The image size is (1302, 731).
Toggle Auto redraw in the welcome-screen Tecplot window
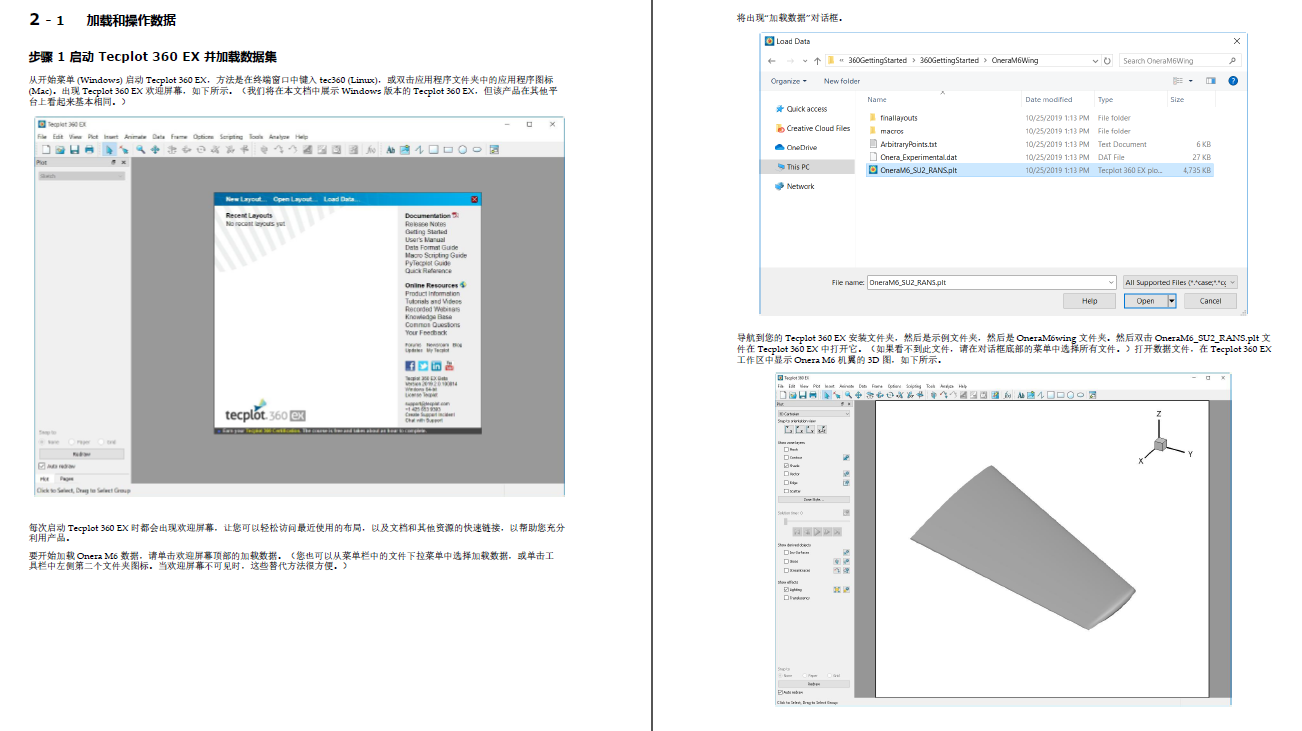(x=41, y=466)
